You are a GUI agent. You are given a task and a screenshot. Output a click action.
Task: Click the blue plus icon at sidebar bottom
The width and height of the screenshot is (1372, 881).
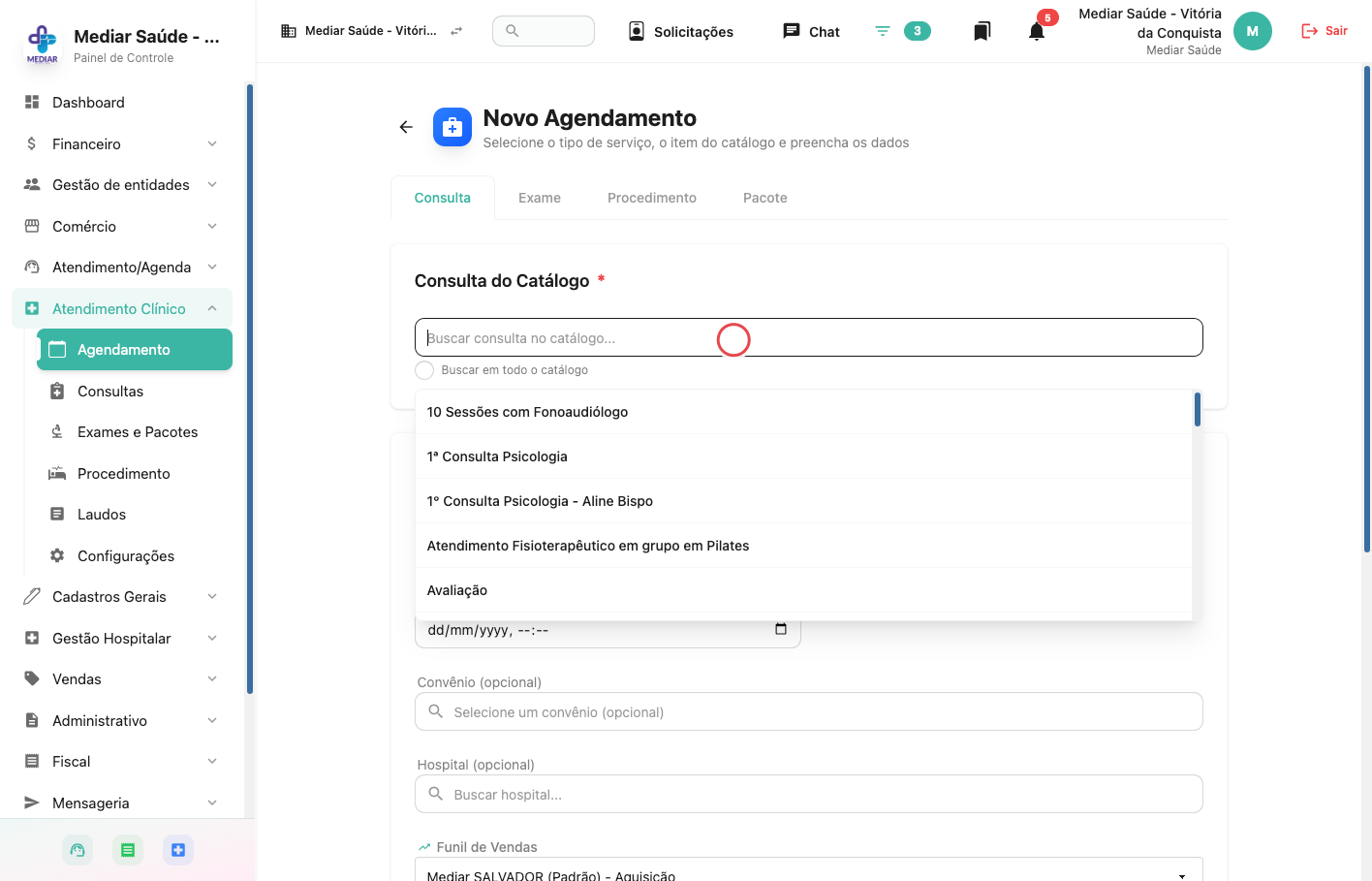coord(178,850)
